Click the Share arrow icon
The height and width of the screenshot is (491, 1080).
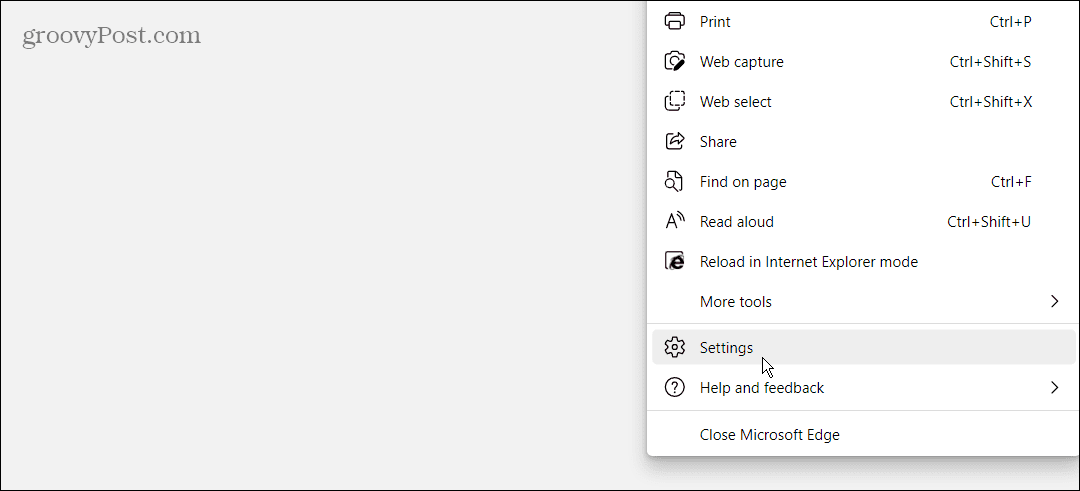coord(674,141)
